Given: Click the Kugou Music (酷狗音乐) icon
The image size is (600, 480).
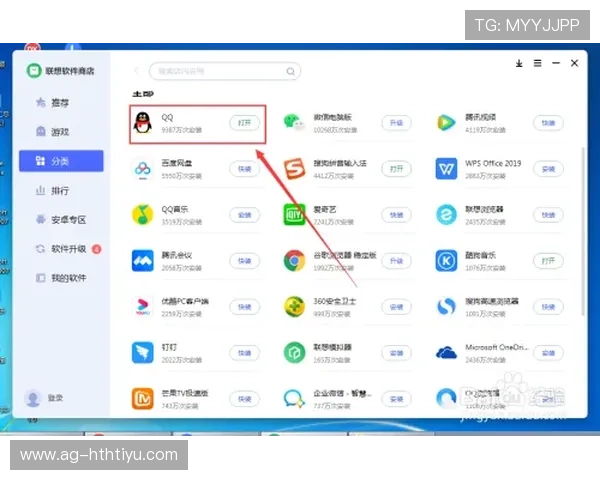Looking at the screenshot, I should coord(446,261).
